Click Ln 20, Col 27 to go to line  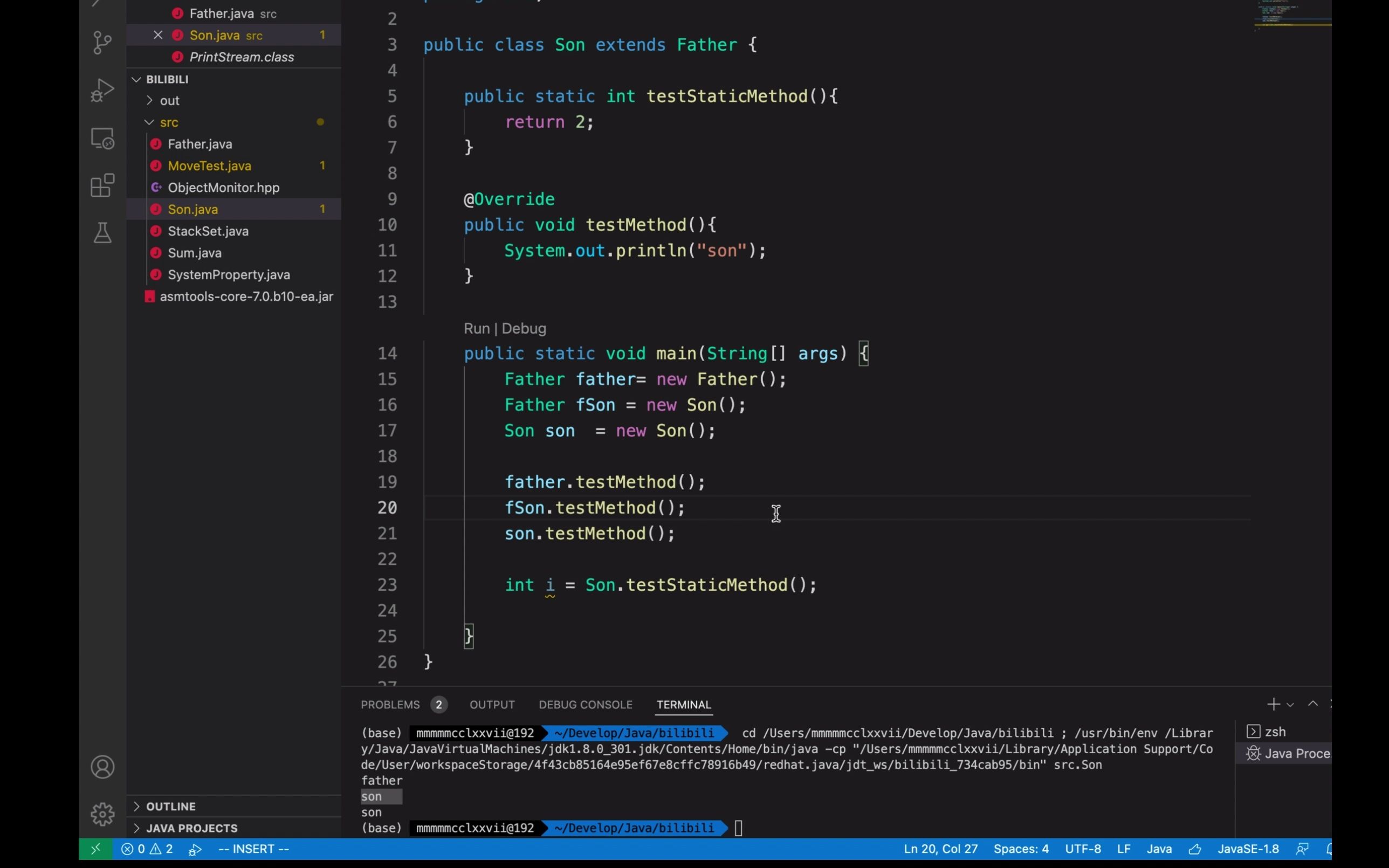click(x=940, y=849)
